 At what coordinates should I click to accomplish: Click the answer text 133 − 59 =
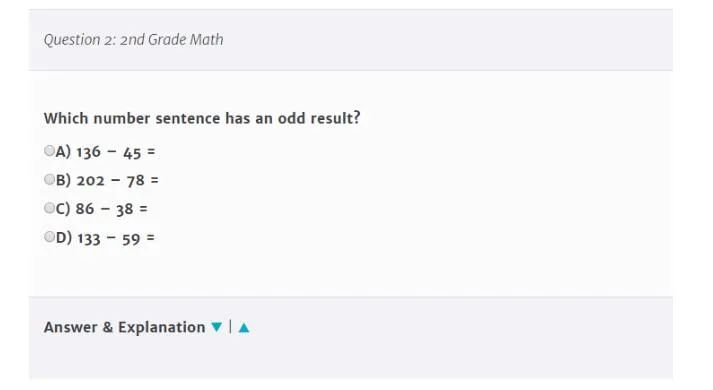[x=116, y=238]
